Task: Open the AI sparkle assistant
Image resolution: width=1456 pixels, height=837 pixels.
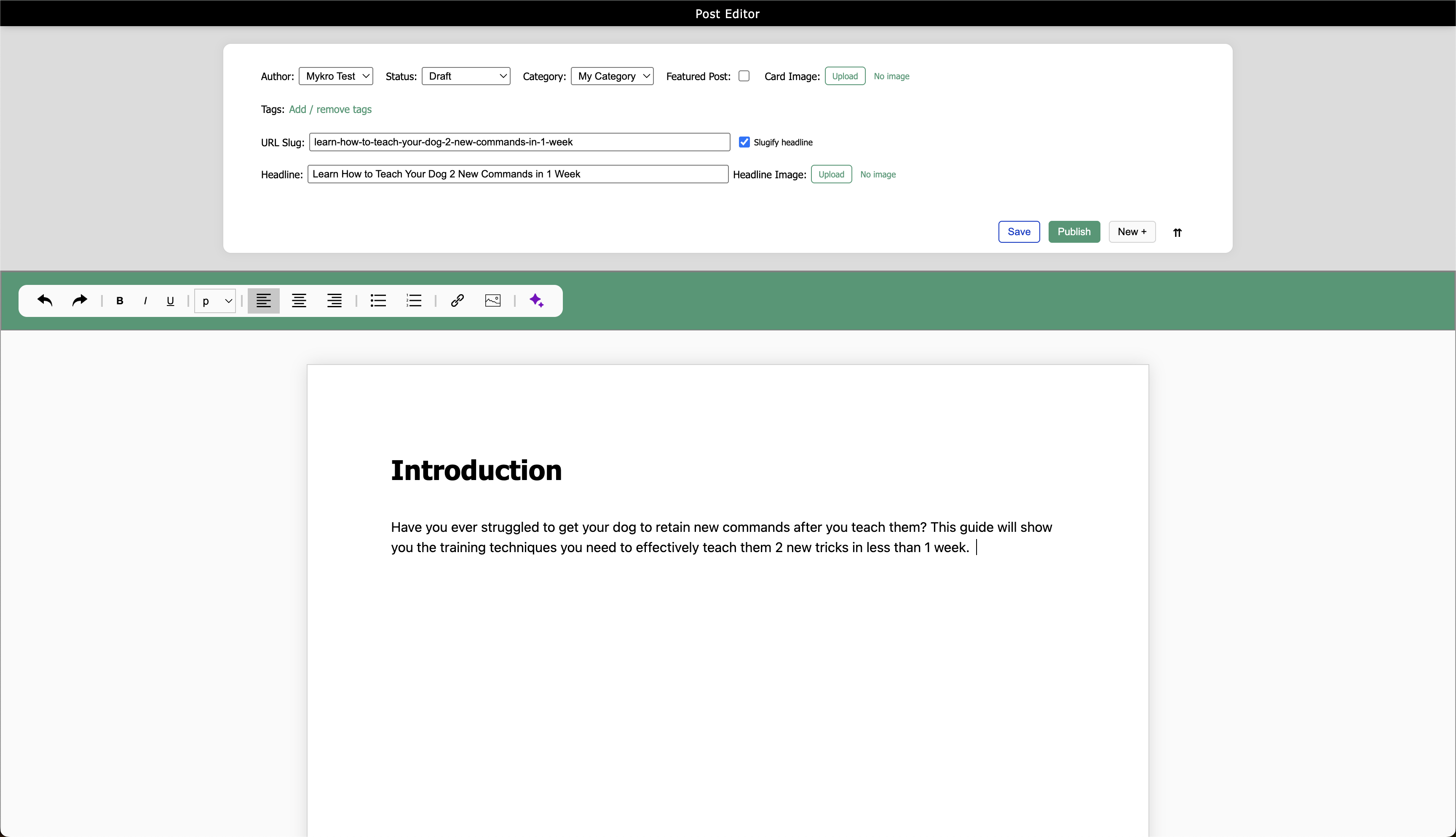Action: pyautogui.click(x=536, y=300)
